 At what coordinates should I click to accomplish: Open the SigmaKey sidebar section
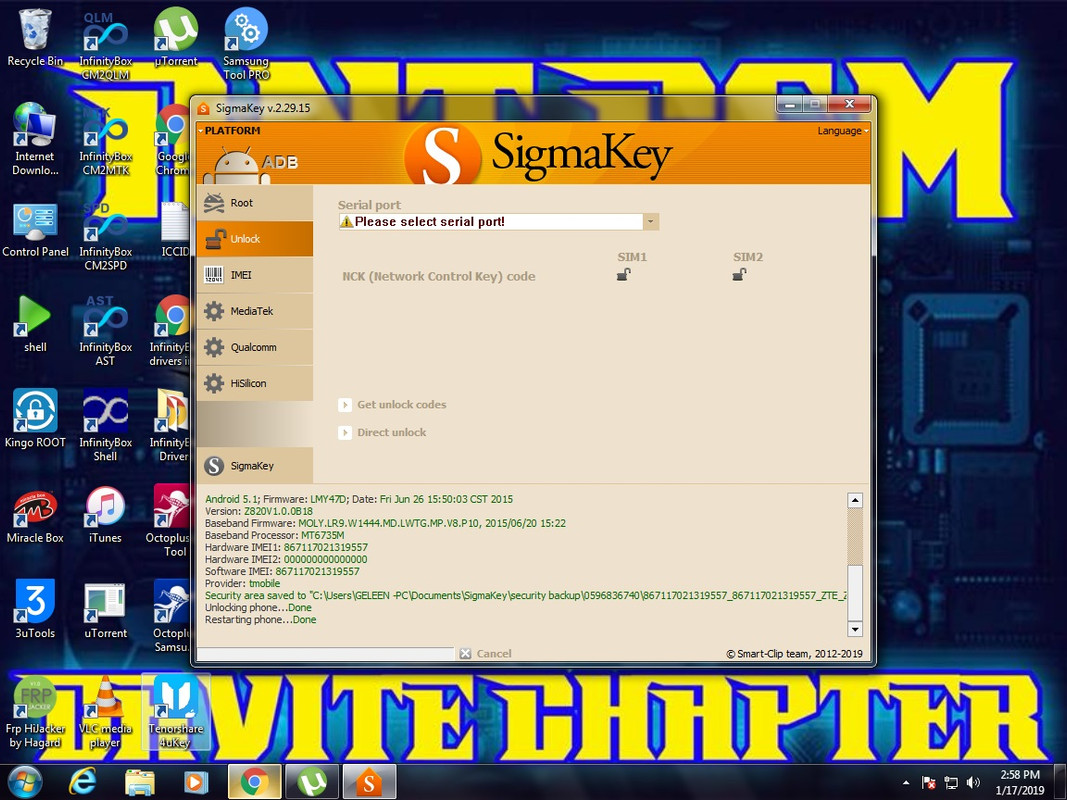coord(255,465)
